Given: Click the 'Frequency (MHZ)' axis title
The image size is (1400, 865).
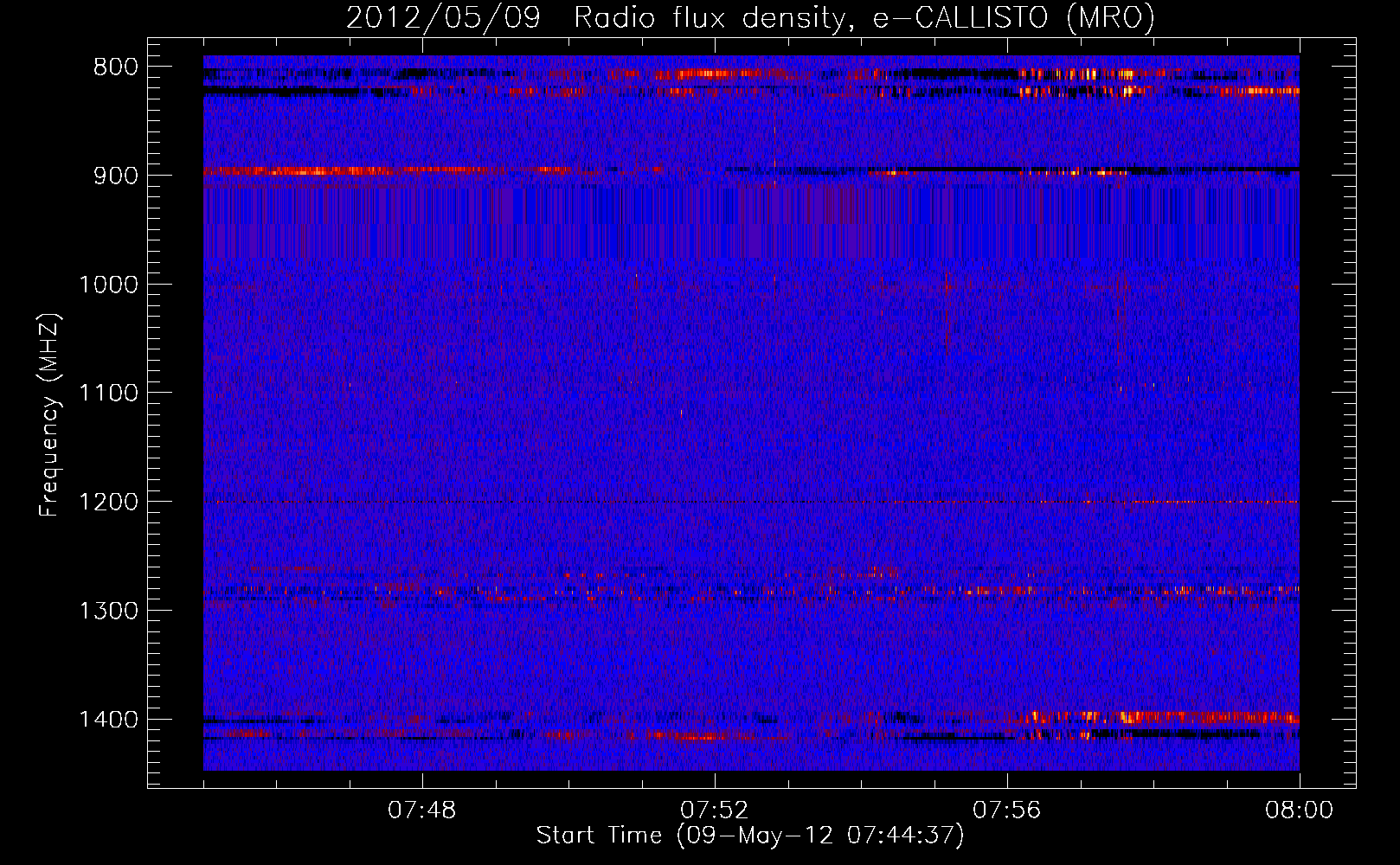Looking at the screenshot, I should coord(50,415).
